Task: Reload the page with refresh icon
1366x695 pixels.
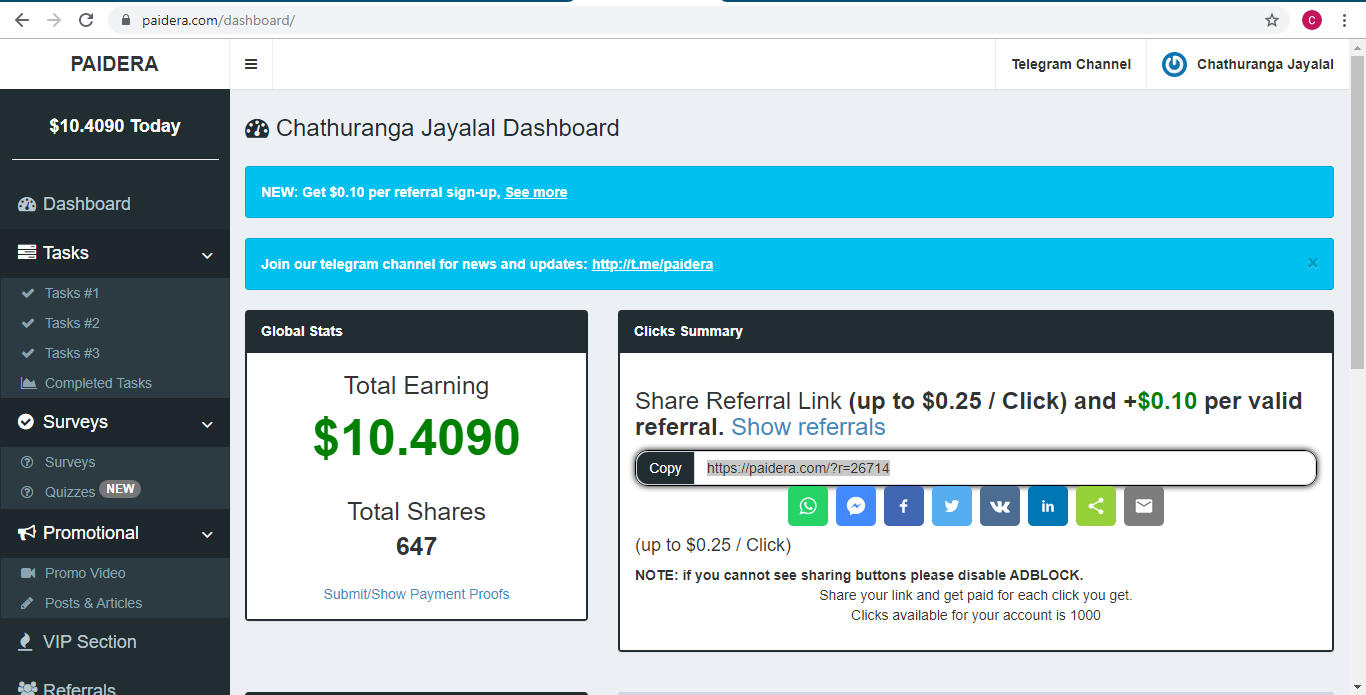Action: tap(86, 20)
